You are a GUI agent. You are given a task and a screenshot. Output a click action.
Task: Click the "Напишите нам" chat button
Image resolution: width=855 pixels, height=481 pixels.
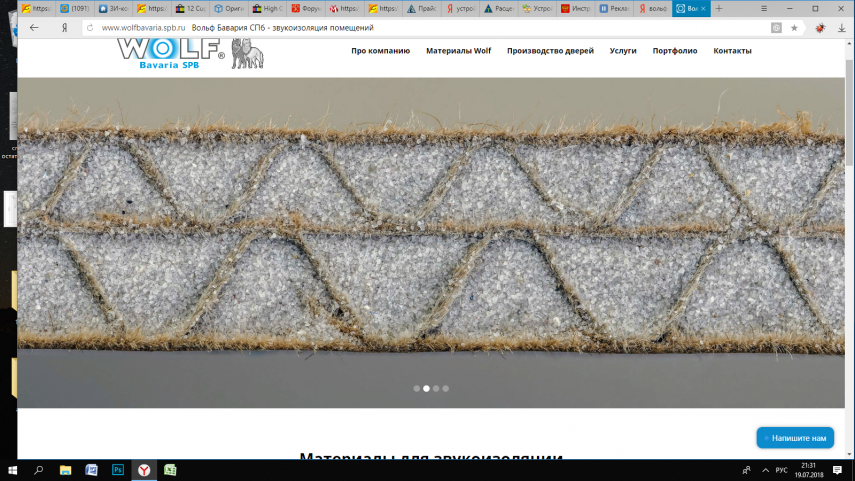[795, 438]
